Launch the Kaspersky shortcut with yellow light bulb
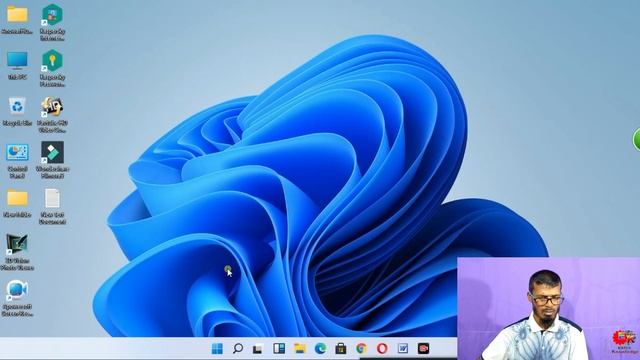The height and width of the screenshot is (360, 640). click(53, 61)
